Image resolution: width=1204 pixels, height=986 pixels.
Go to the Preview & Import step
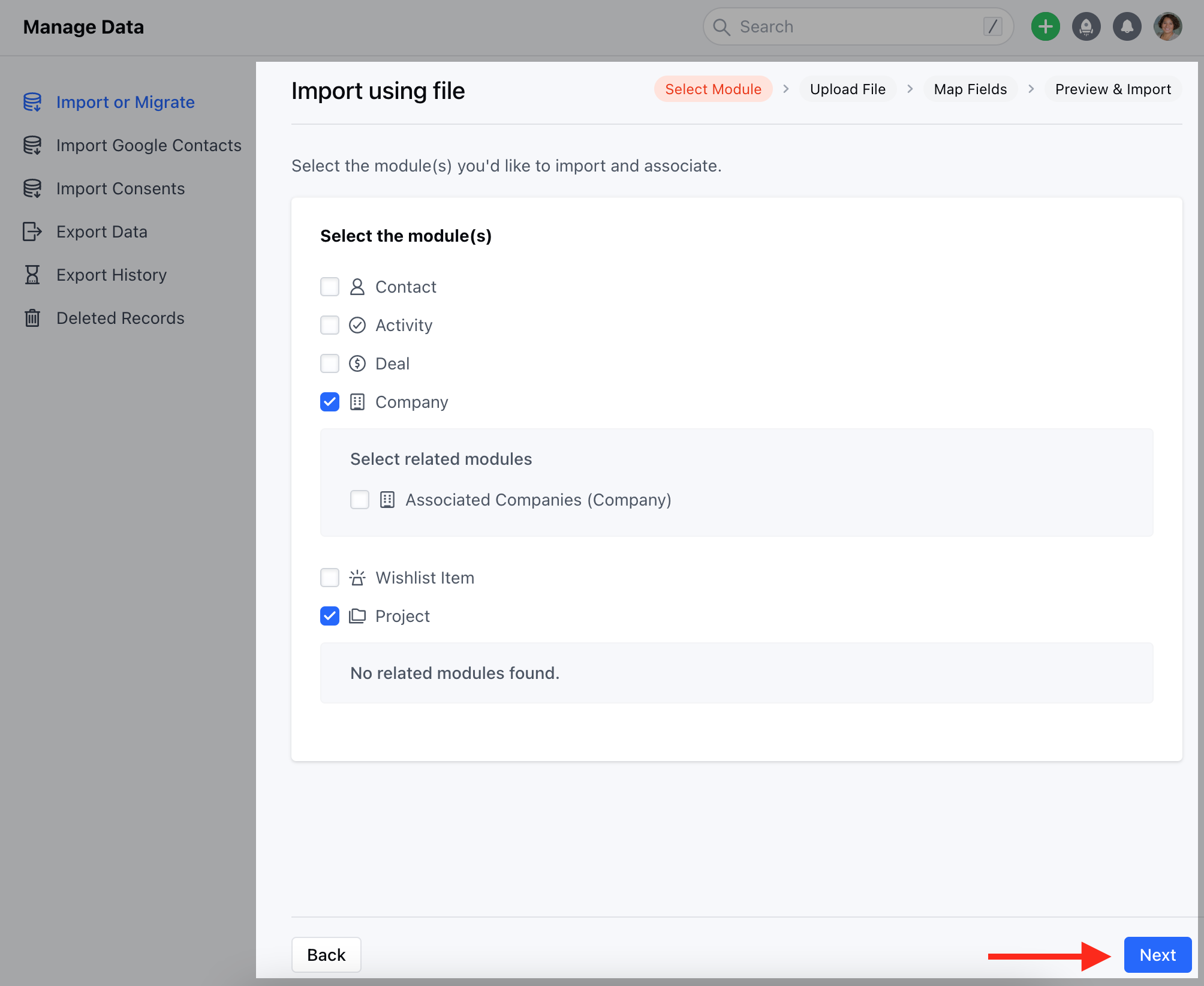[x=1113, y=89]
